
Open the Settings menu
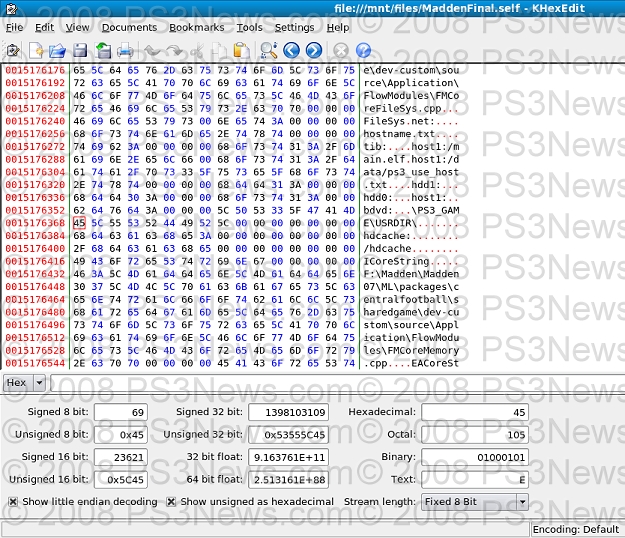tap(294, 27)
